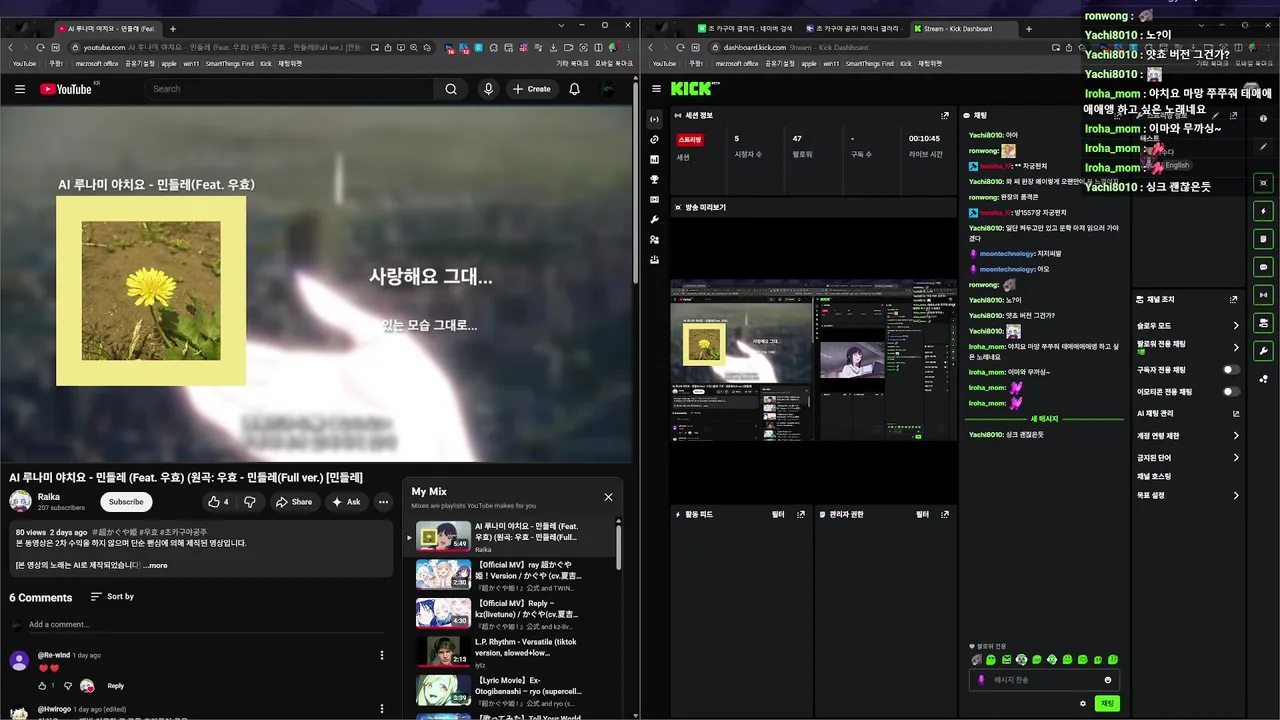Open the link icon in Kick sidebar
This screenshot has width=1280, height=720.
(654, 139)
